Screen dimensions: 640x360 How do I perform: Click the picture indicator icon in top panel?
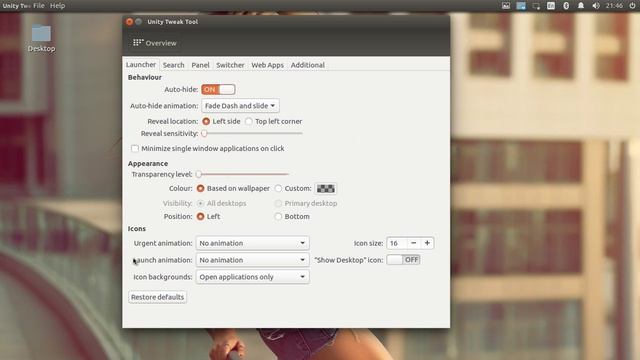pos(506,6)
